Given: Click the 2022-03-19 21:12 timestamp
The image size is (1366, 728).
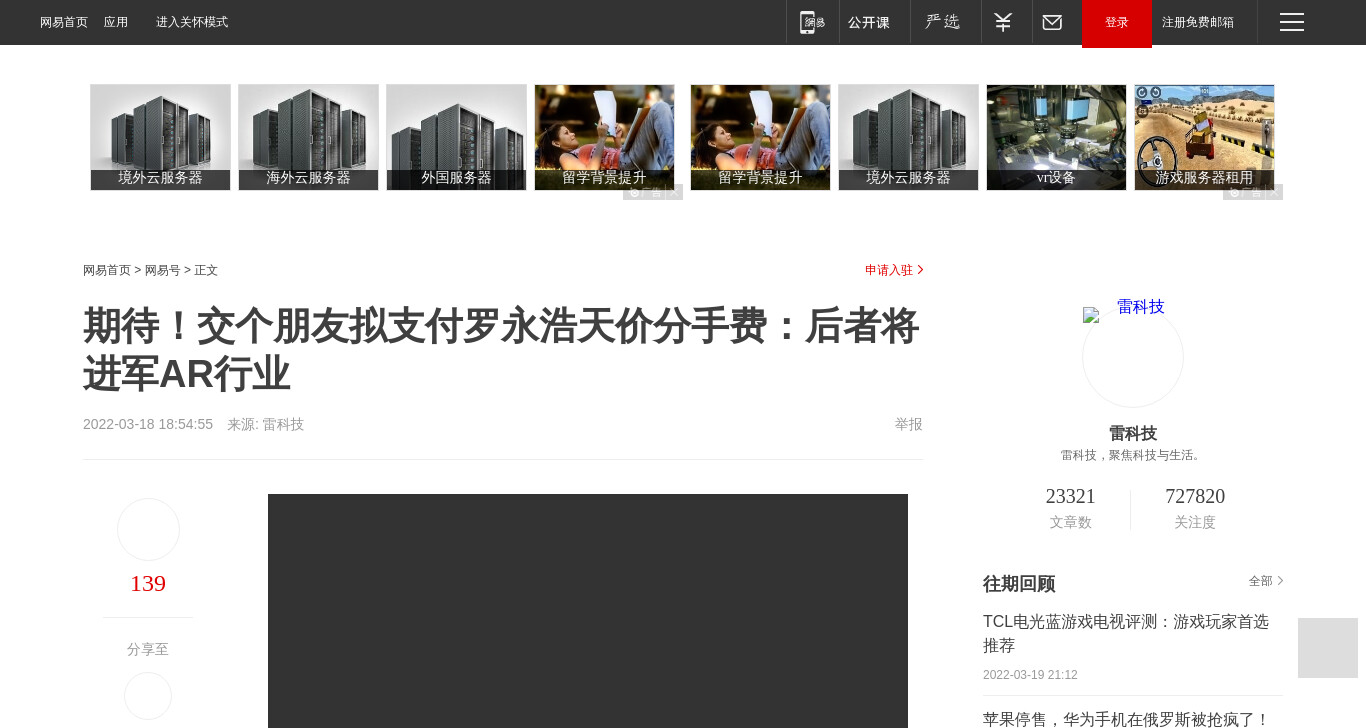Looking at the screenshot, I should 1030,675.
